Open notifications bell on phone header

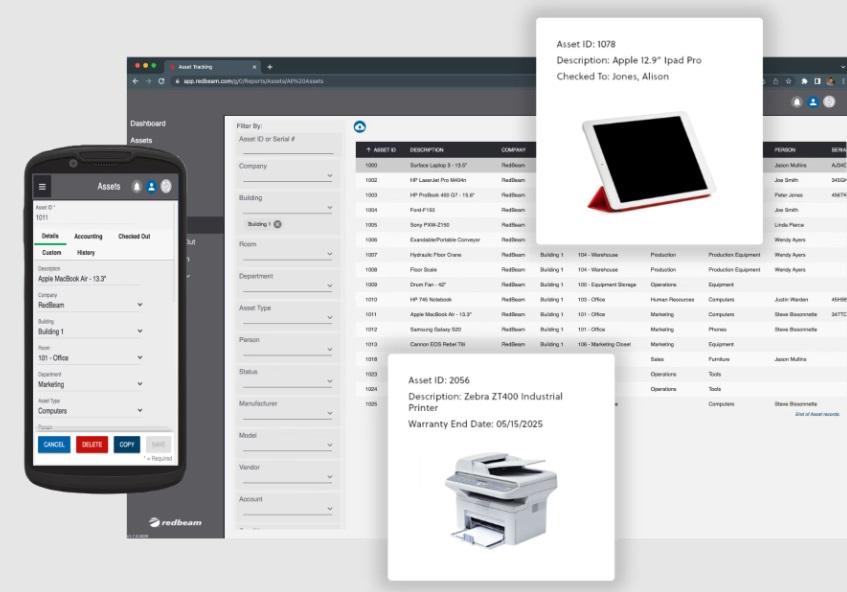[137, 186]
